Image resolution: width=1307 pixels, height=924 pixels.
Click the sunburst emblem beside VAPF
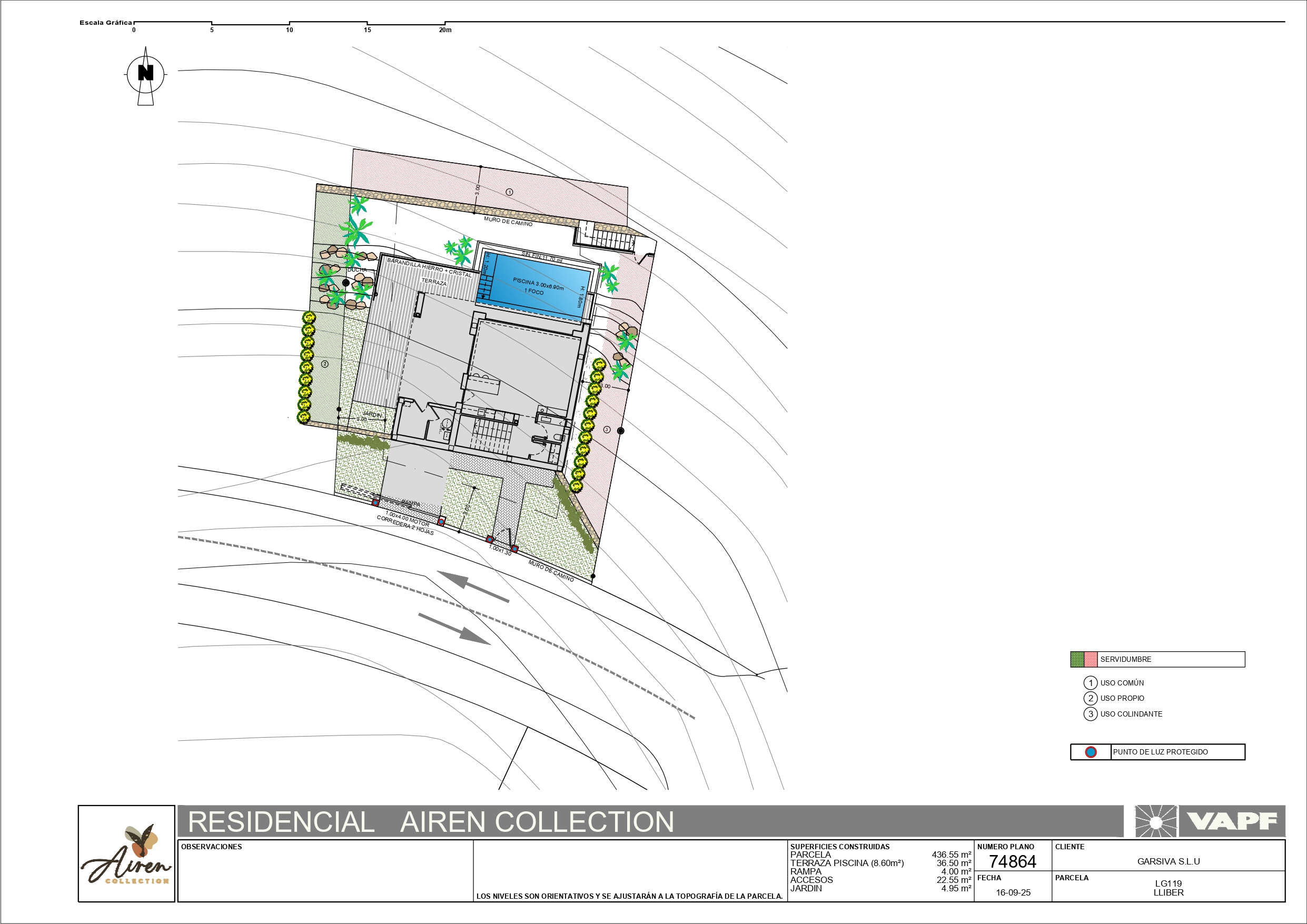click(1155, 821)
